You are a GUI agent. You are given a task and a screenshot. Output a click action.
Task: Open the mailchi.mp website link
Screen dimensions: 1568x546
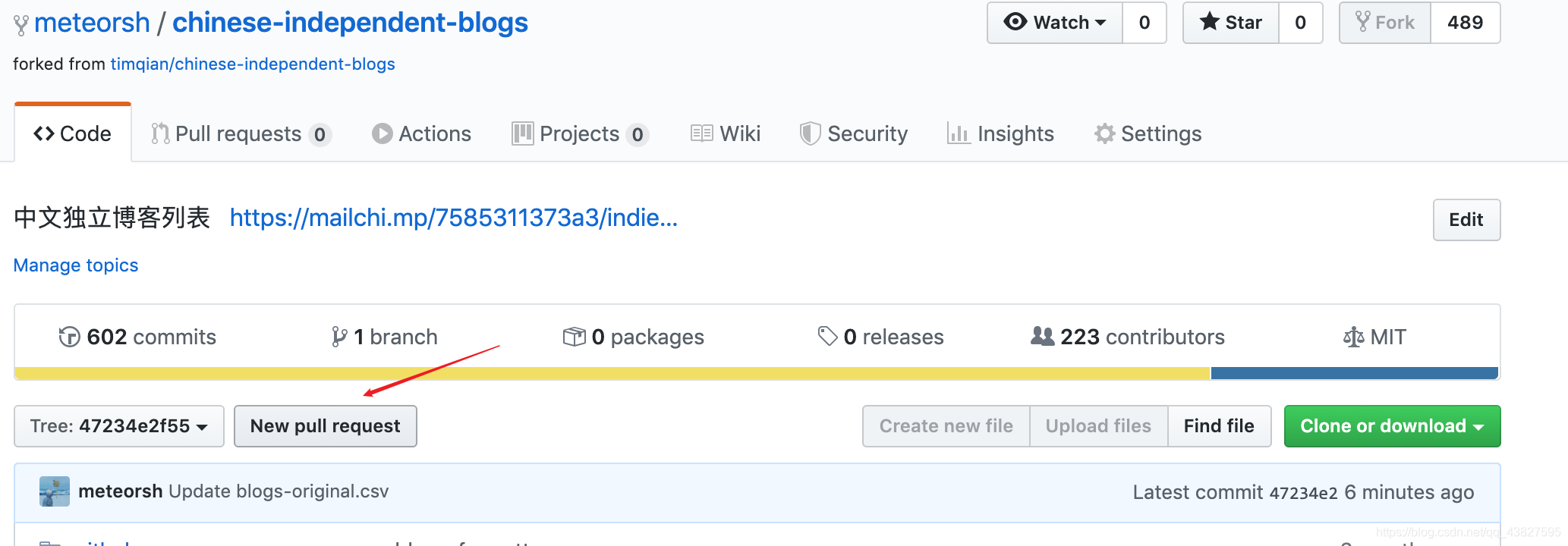[x=454, y=218]
